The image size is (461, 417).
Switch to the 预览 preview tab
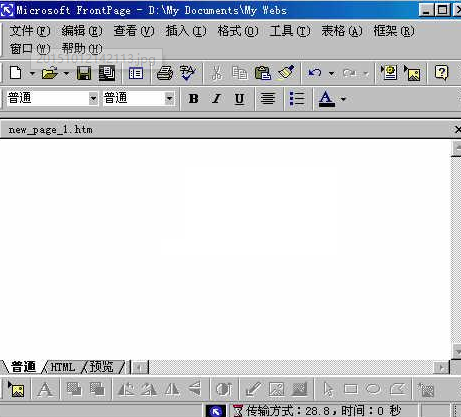pos(102,367)
